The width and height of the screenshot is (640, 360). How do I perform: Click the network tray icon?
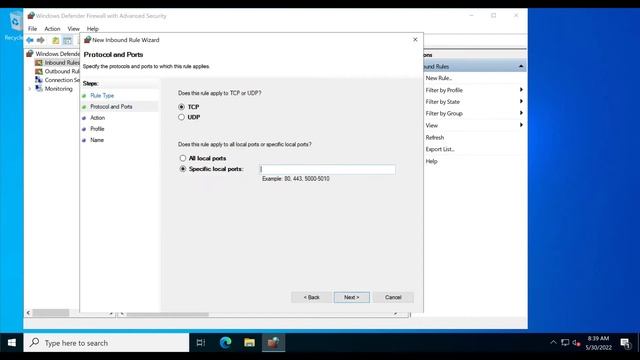click(565, 342)
